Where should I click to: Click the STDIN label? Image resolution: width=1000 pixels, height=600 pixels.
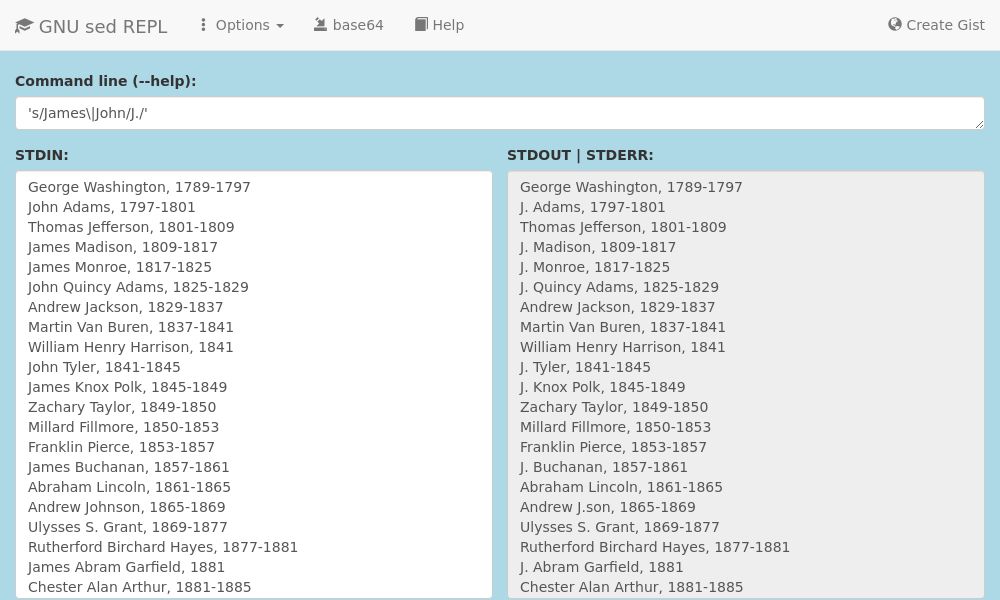click(41, 155)
